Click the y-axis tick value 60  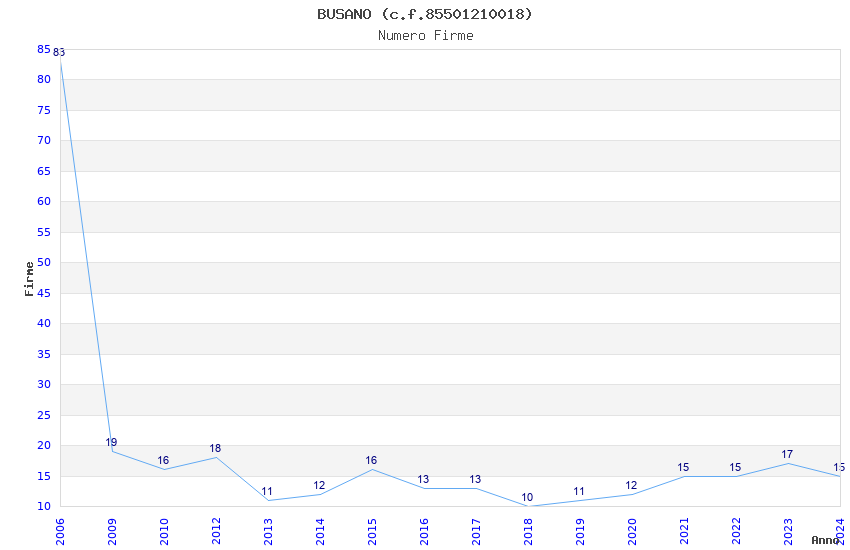click(x=44, y=202)
